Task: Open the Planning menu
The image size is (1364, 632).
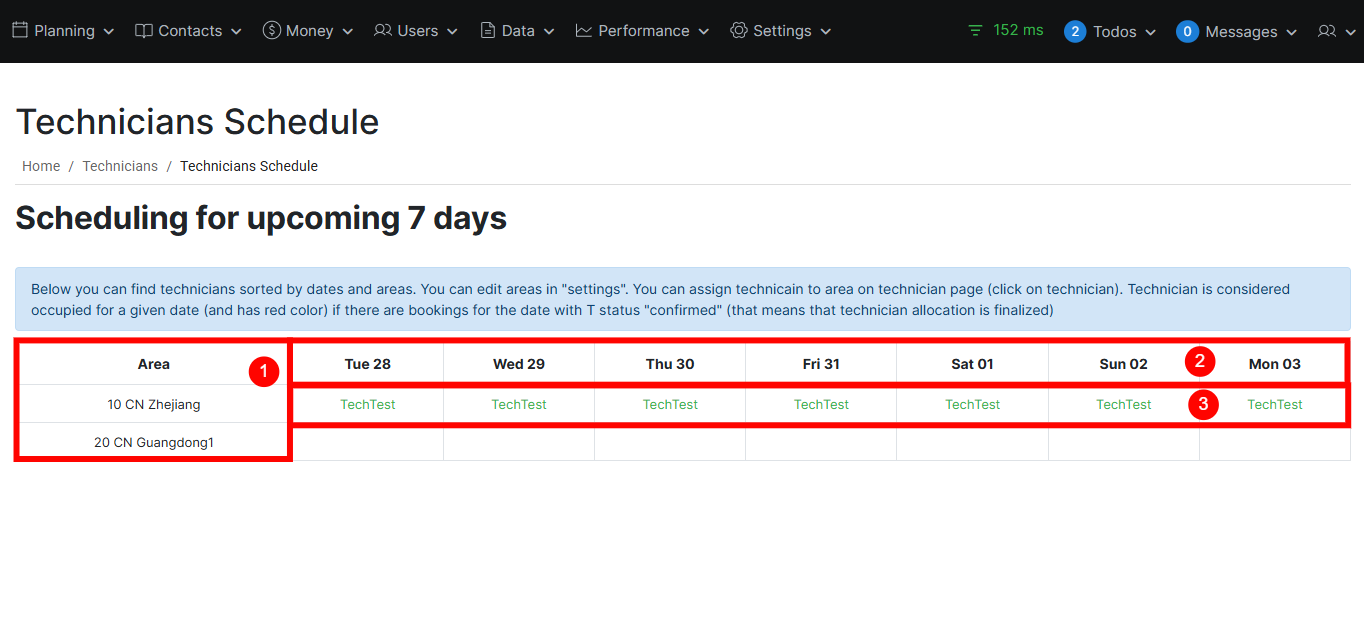Action: pos(64,31)
